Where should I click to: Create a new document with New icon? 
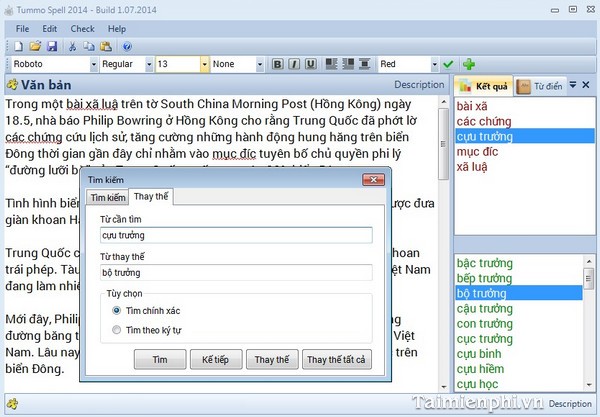pyautogui.click(x=18, y=46)
